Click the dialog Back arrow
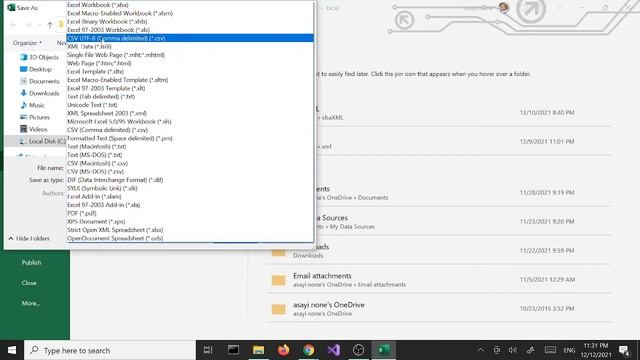 point(13,25)
